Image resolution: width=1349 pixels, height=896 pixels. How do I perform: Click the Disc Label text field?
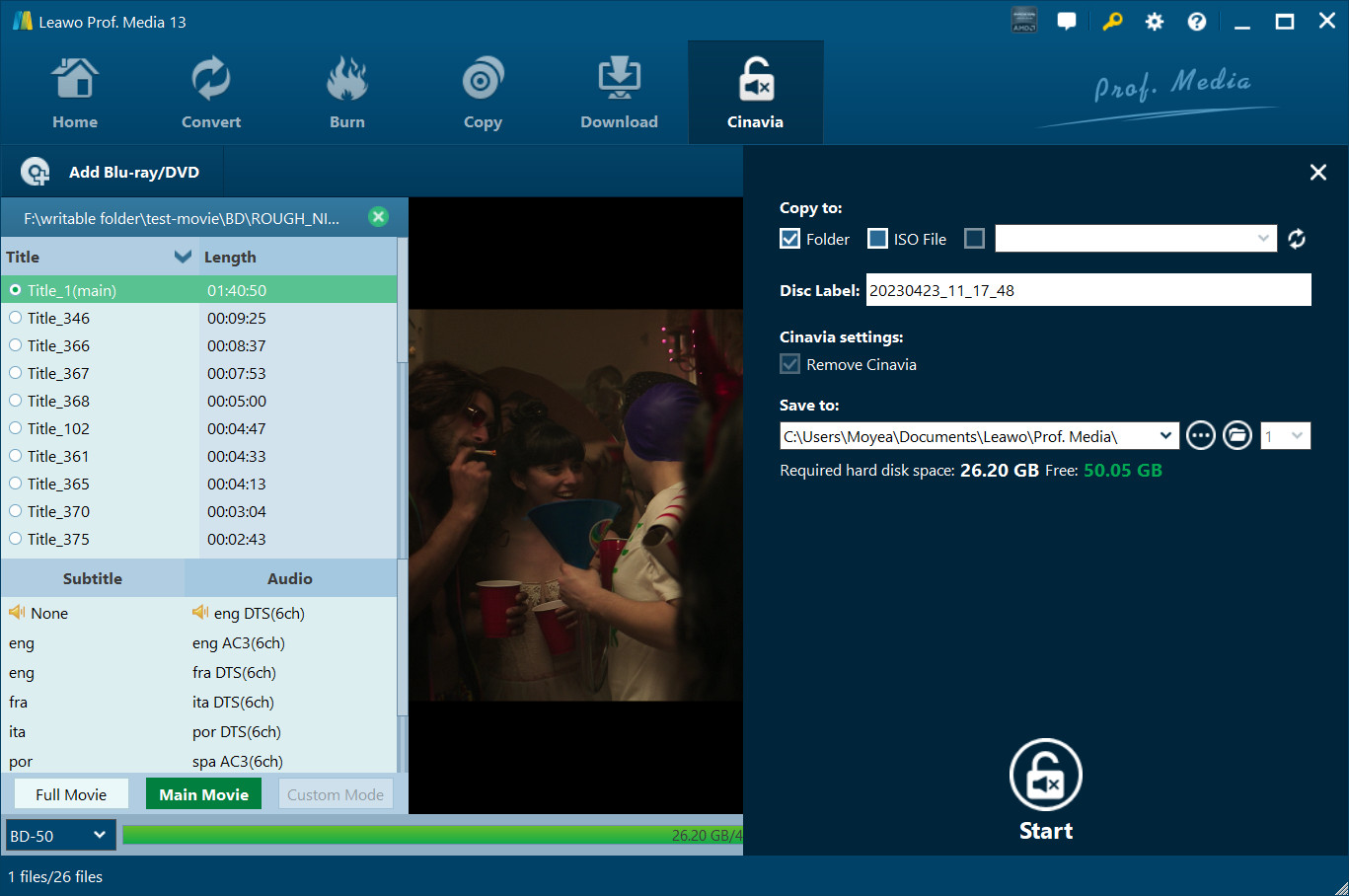click(1087, 290)
